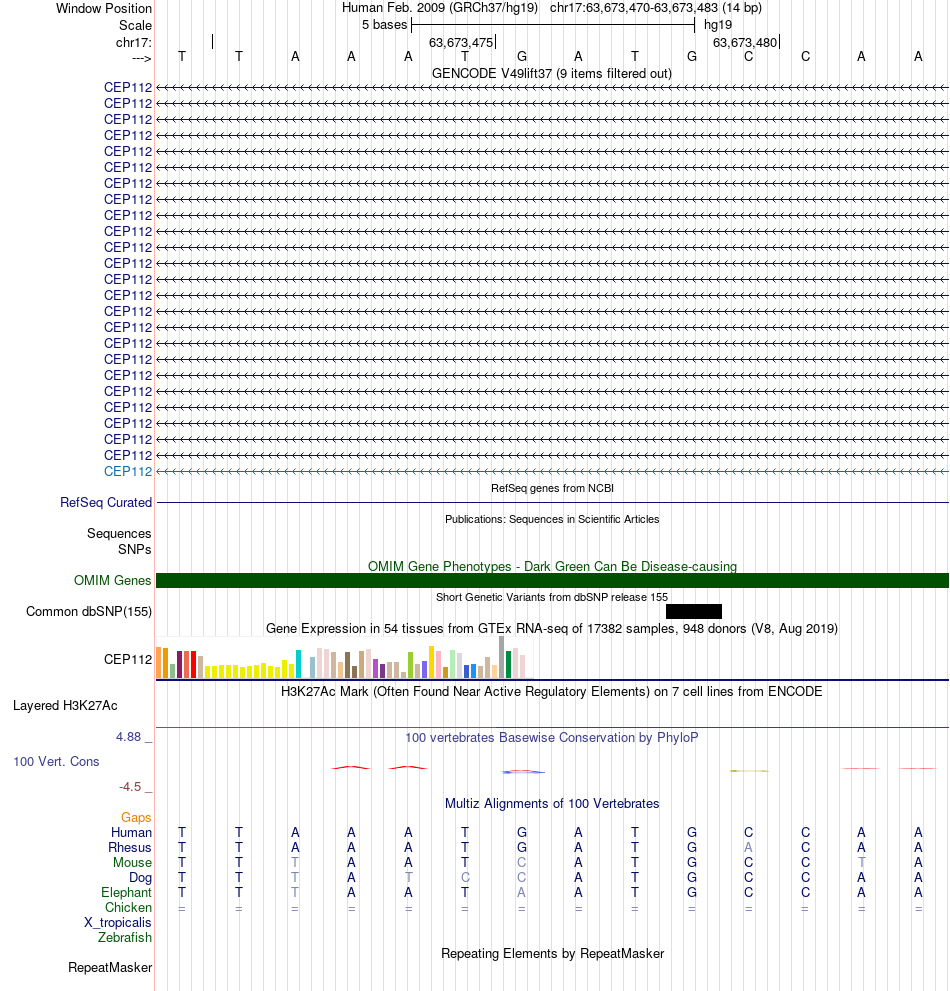Screen dimensions: 950x991
Task: Open the GENCODE V49lift37 track title
Action: tap(552, 73)
